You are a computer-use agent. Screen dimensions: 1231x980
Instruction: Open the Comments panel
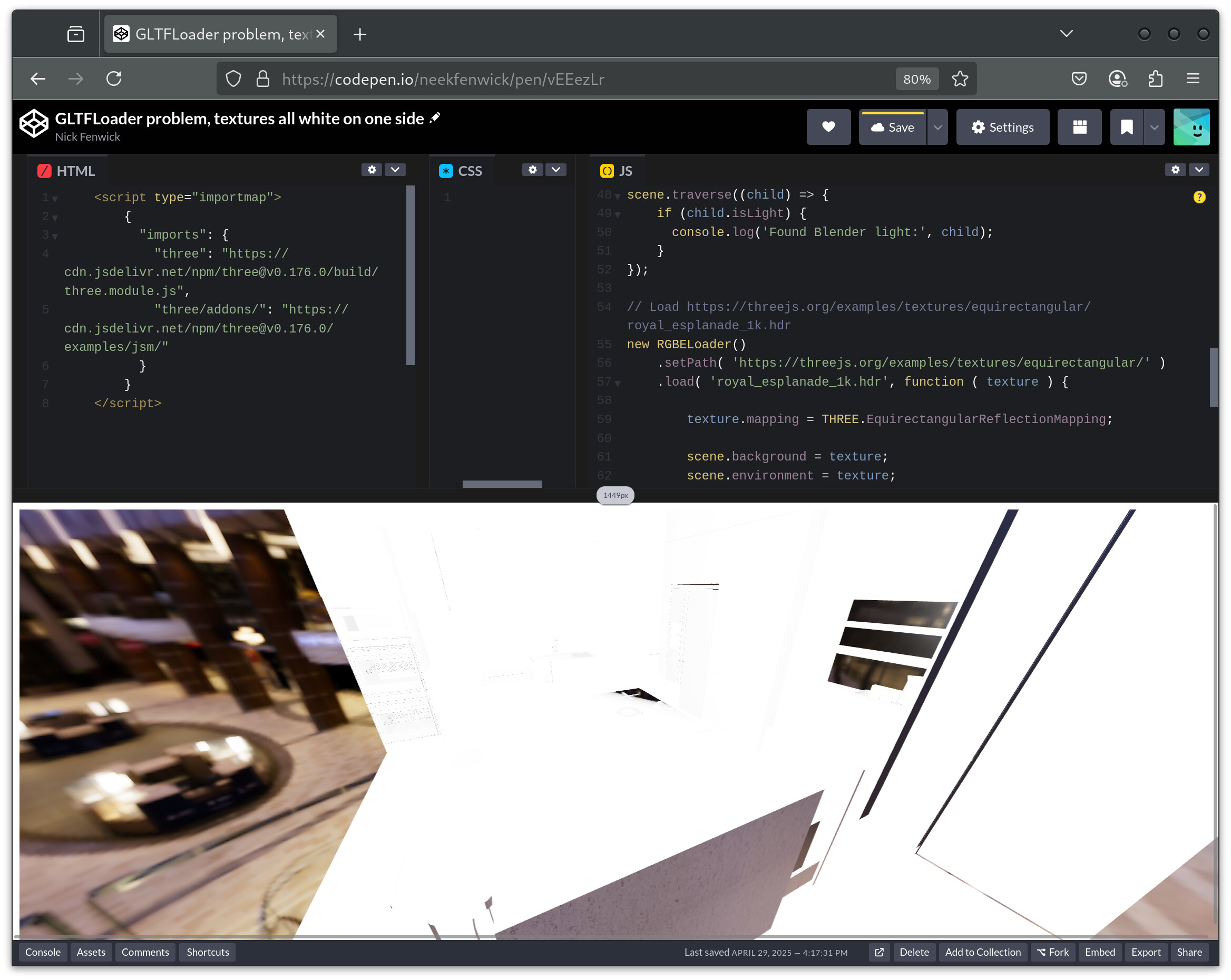pos(145,952)
